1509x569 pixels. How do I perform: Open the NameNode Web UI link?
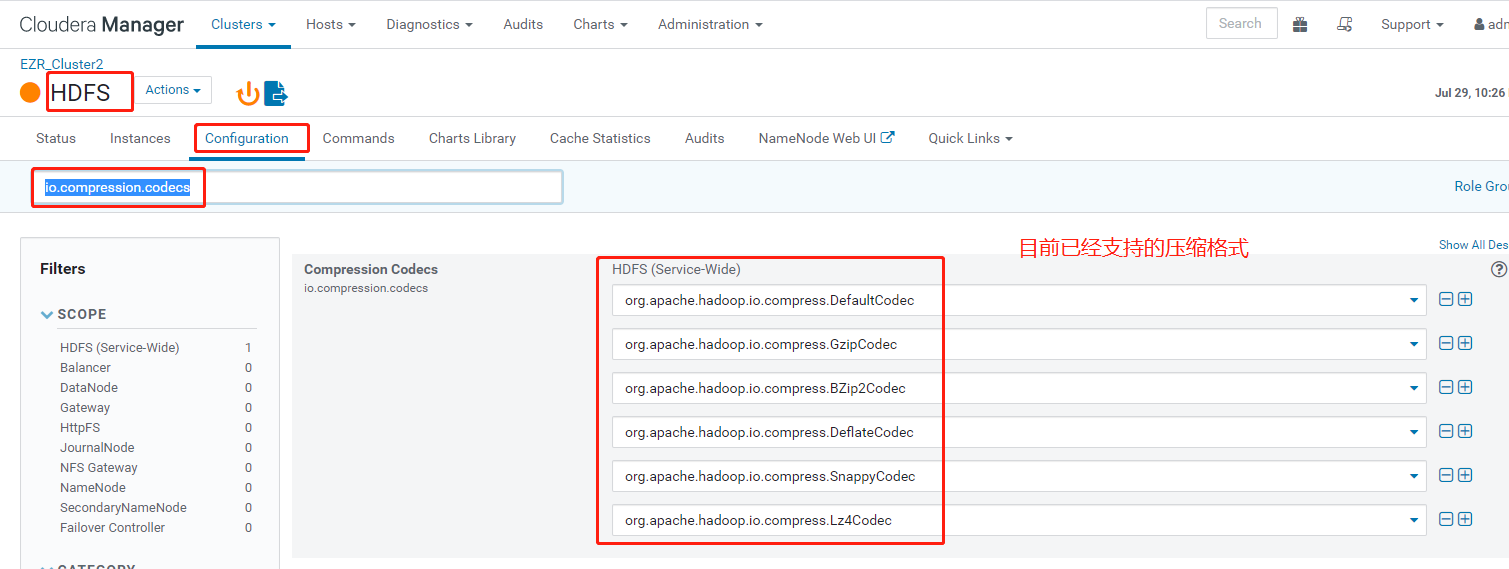pos(827,138)
